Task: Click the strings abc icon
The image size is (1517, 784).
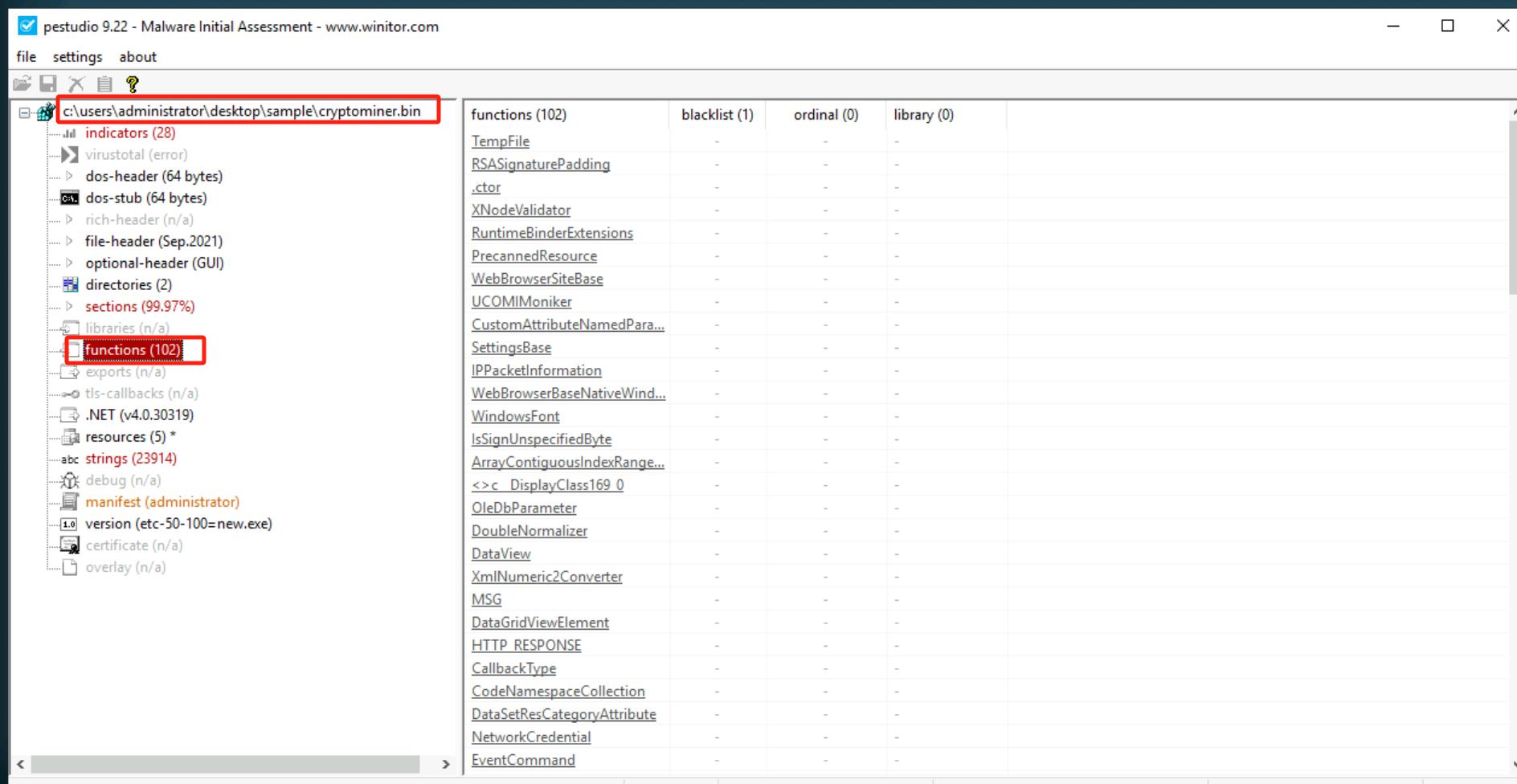Action: tap(70, 459)
